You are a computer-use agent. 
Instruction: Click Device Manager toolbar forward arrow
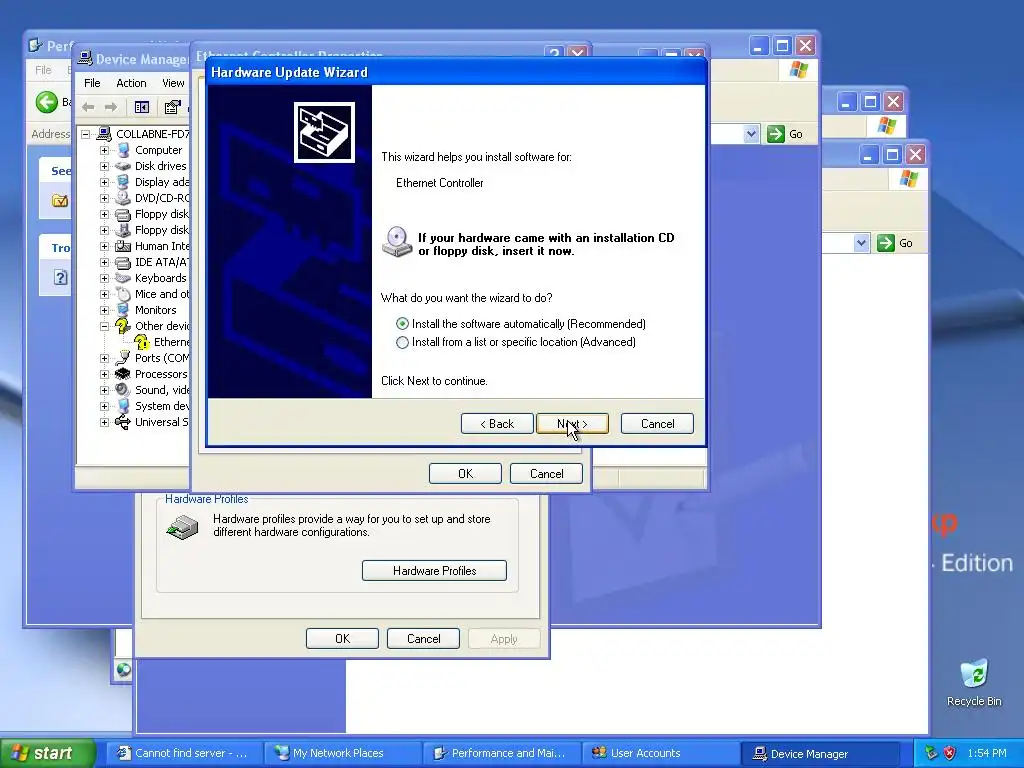click(111, 107)
